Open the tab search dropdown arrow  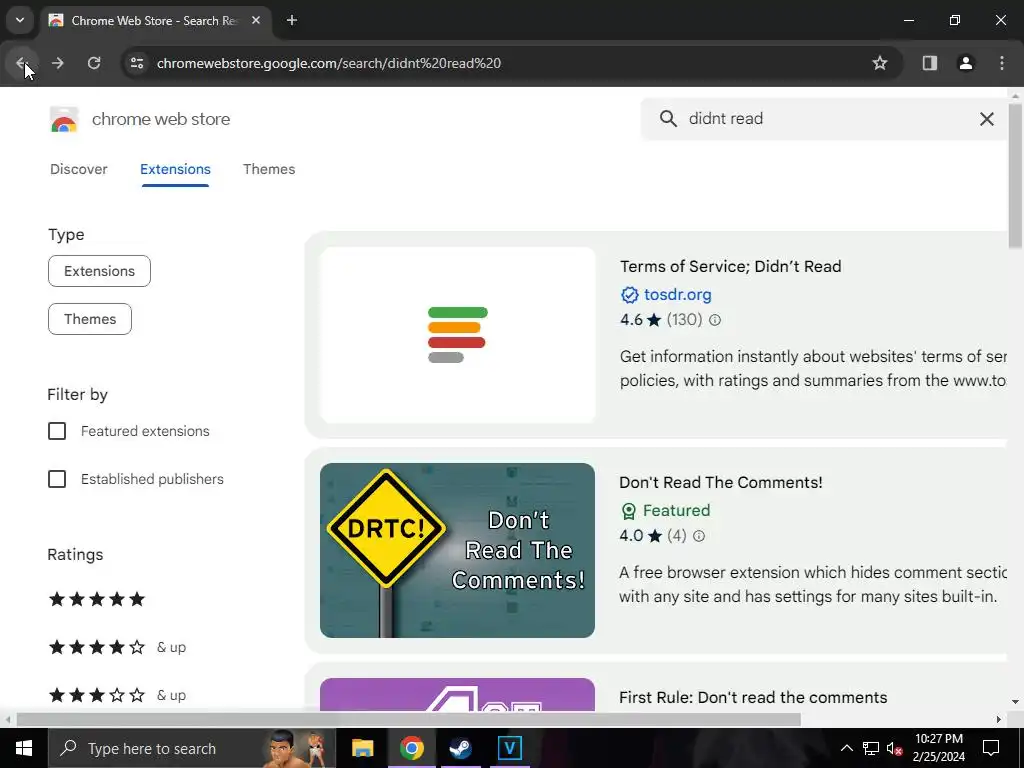coord(20,20)
